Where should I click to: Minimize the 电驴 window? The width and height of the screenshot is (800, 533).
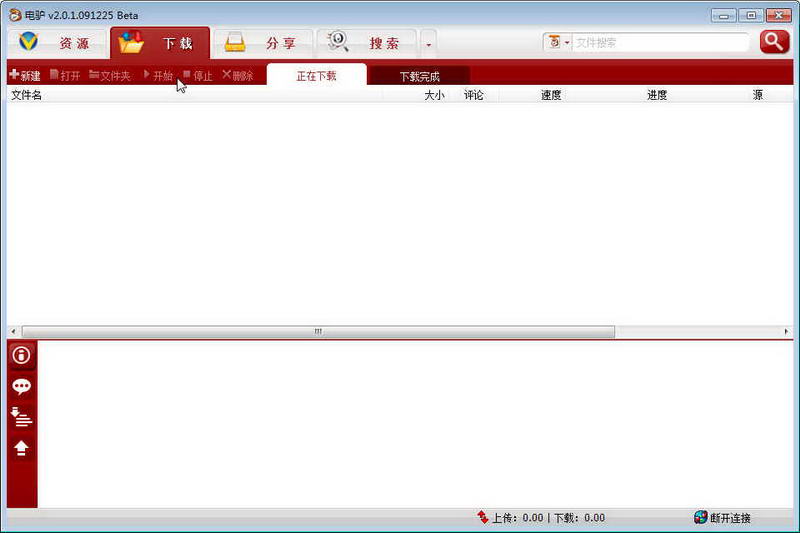723,15
